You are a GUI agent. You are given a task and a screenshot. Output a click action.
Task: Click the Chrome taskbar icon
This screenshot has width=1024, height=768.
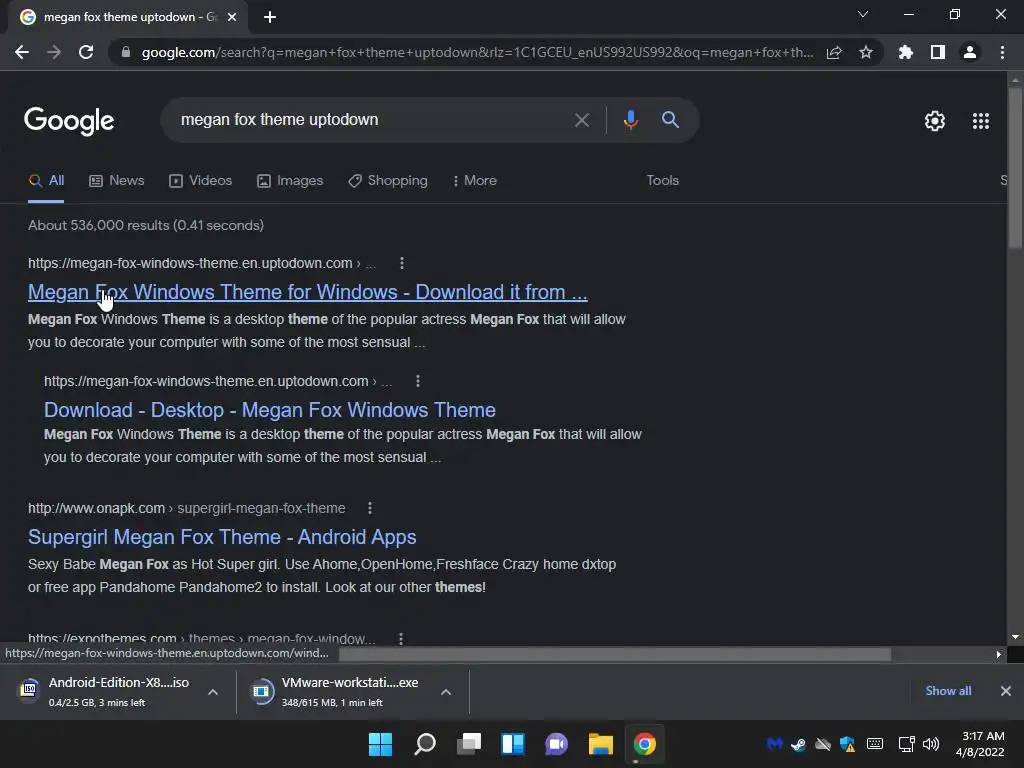[x=645, y=744]
